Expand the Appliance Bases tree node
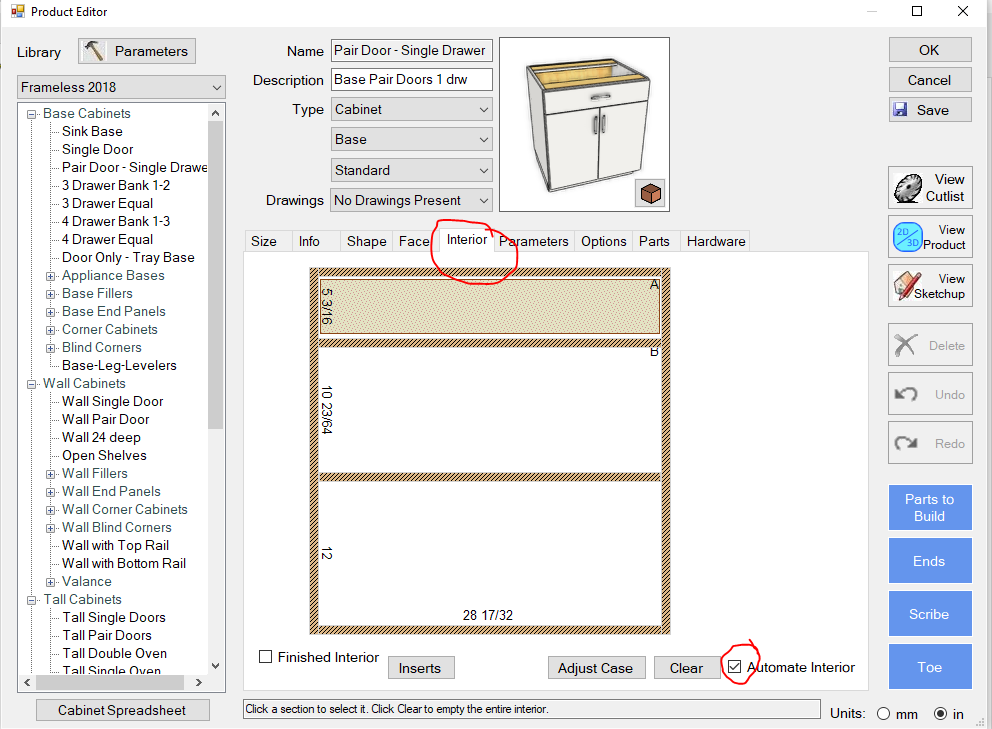 51,276
